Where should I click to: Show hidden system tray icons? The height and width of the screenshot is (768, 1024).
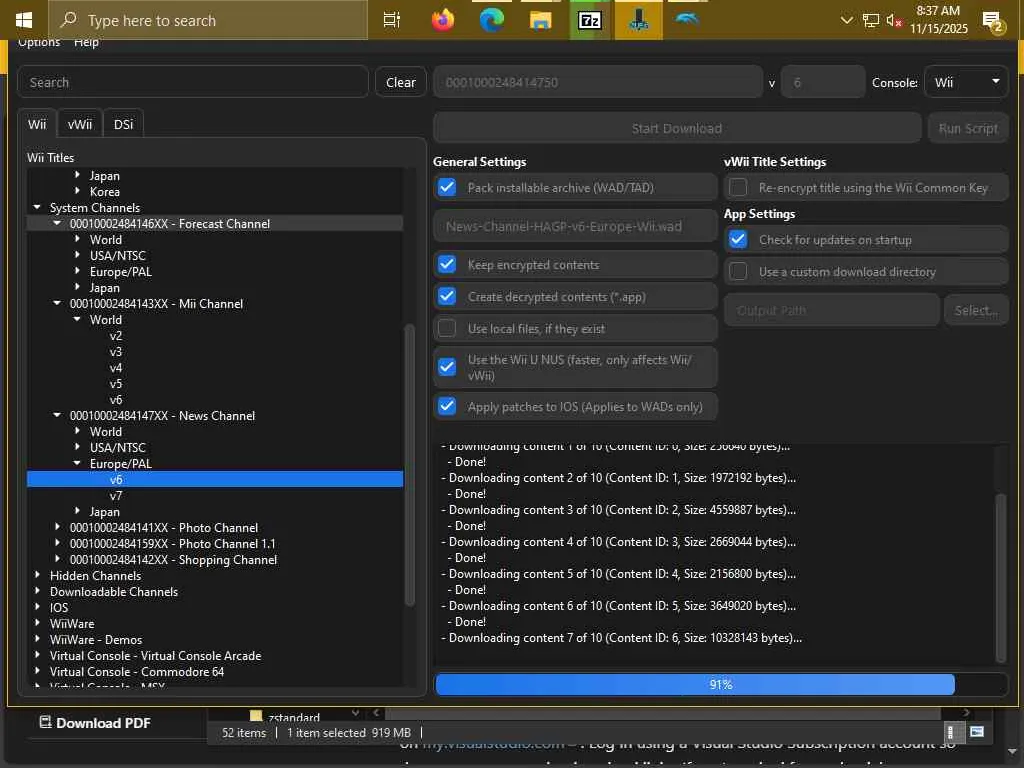click(x=846, y=20)
